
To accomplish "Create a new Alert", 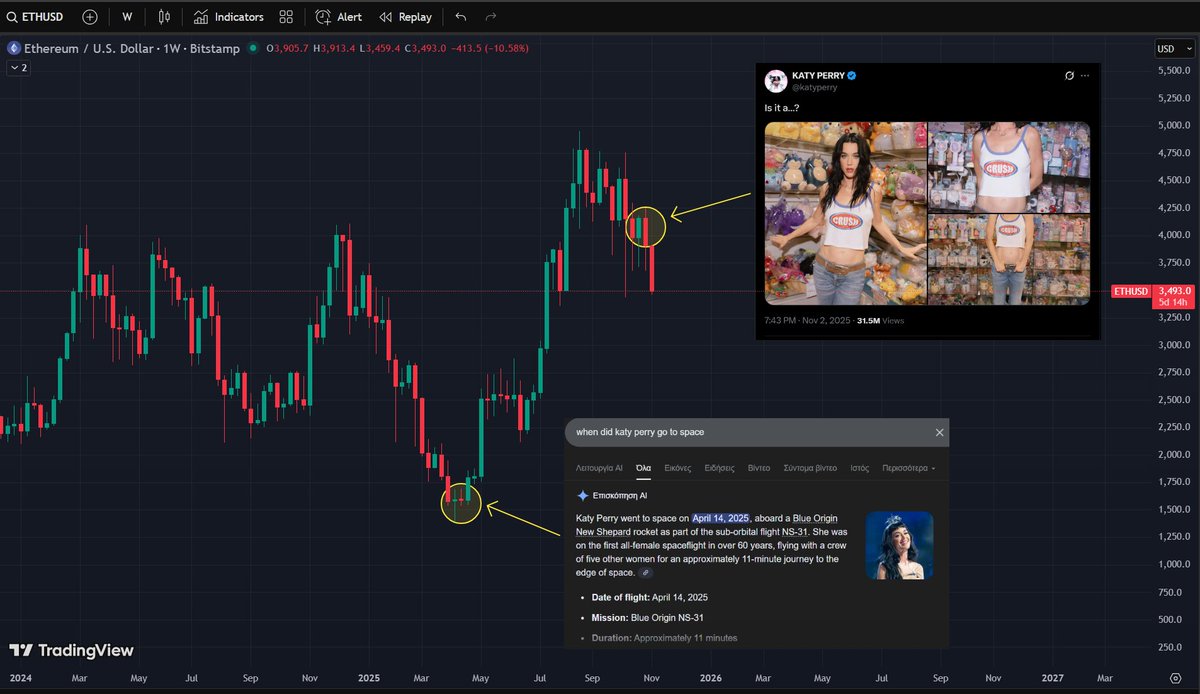I will [x=339, y=17].
